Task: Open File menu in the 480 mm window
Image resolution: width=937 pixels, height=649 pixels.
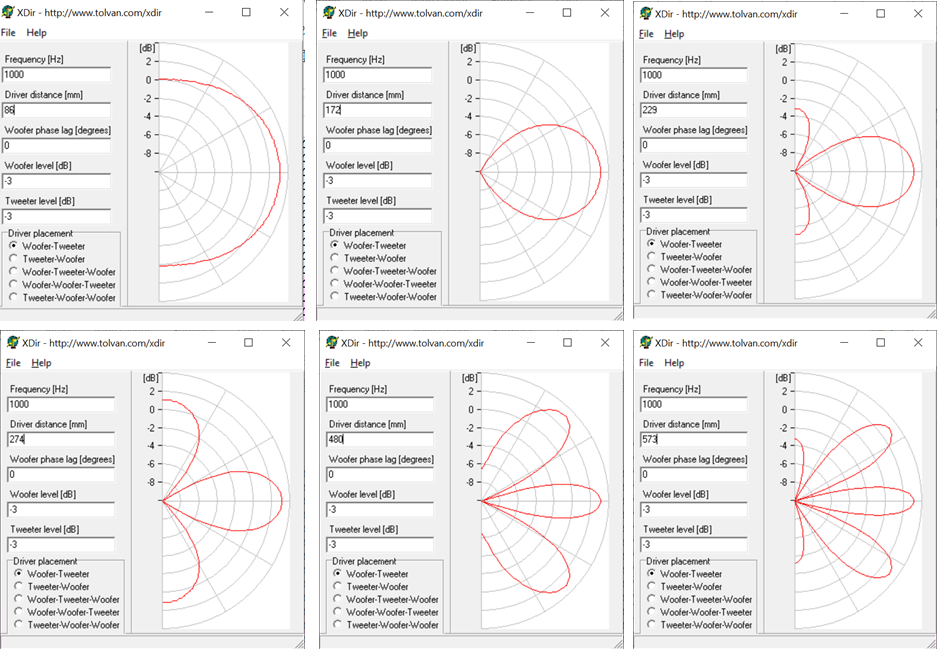Action: click(x=332, y=363)
